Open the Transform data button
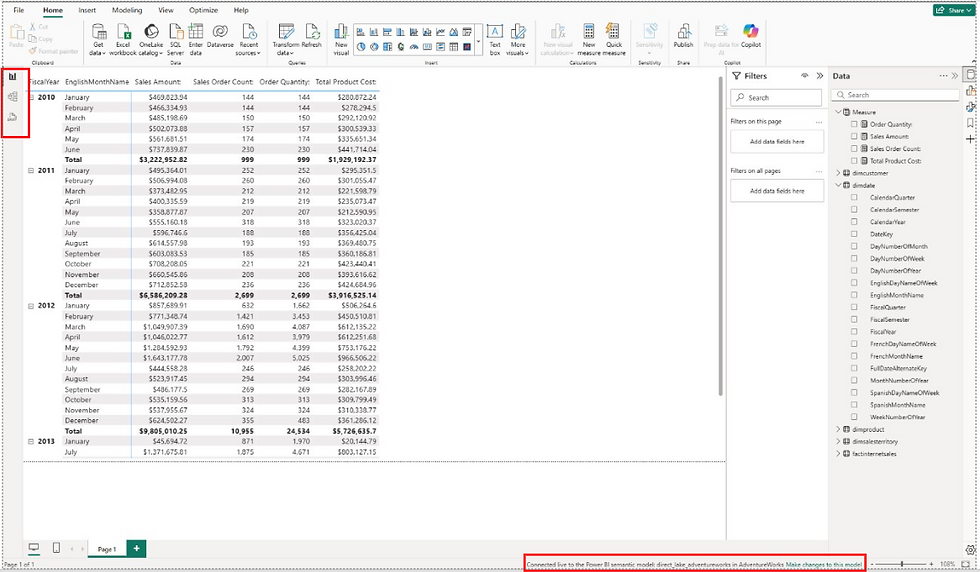Image resolution: width=980 pixels, height=572 pixels. pyautogui.click(x=286, y=40)
